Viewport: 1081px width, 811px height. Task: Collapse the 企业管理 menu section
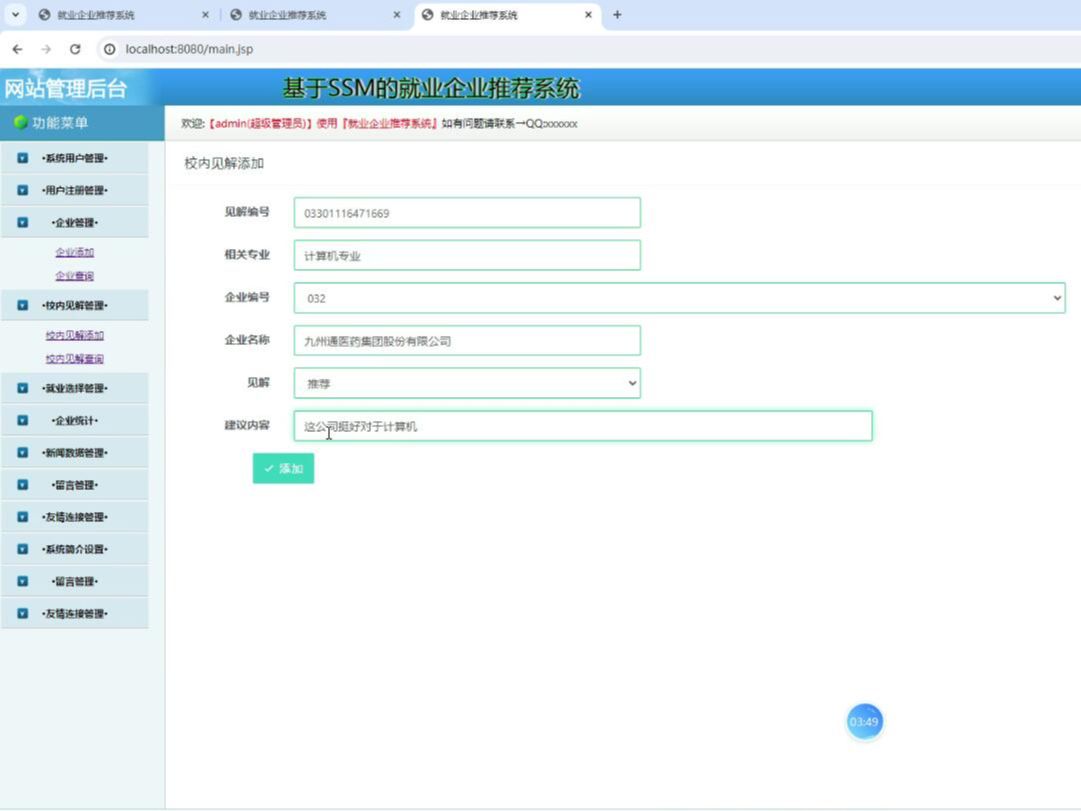pos(74,222)
